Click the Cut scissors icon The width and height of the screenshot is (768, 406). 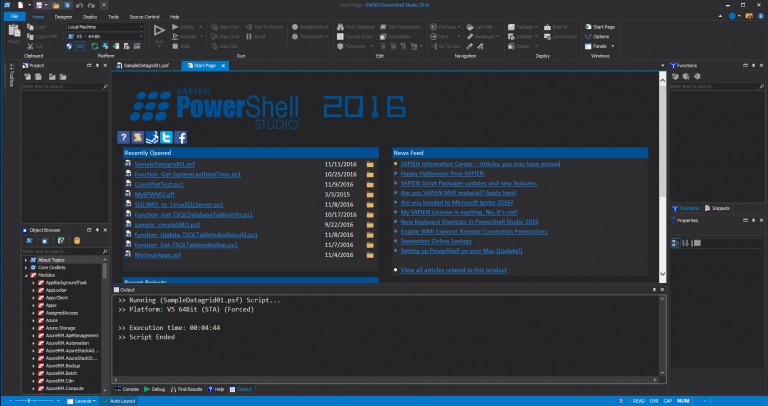pos(30,46)
